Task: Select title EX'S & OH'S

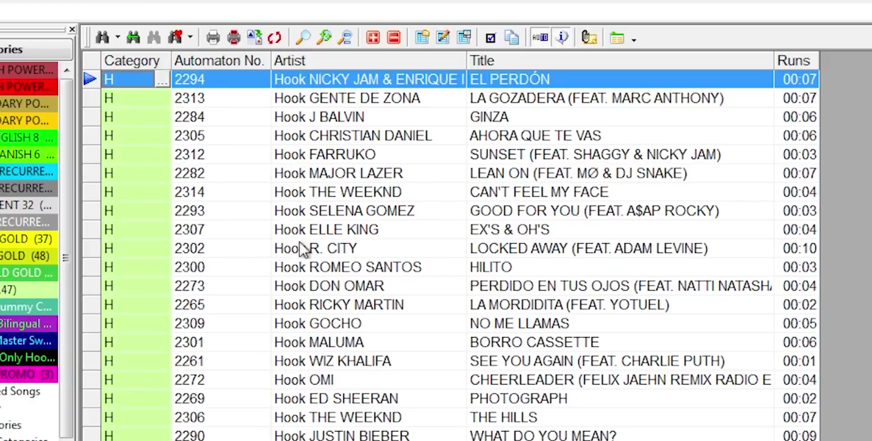Action: tap(509, 230)
